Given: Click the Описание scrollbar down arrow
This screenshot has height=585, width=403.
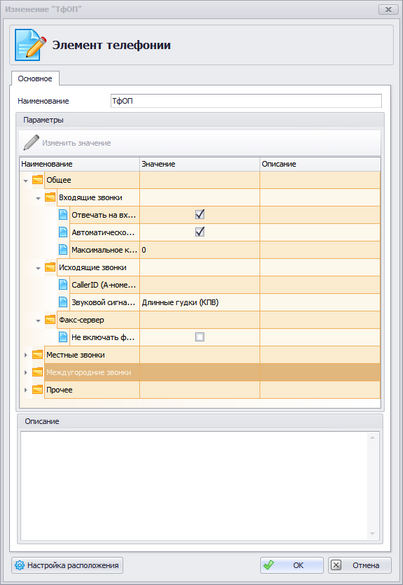Looking at the screenshot, I should click(372, 534).
